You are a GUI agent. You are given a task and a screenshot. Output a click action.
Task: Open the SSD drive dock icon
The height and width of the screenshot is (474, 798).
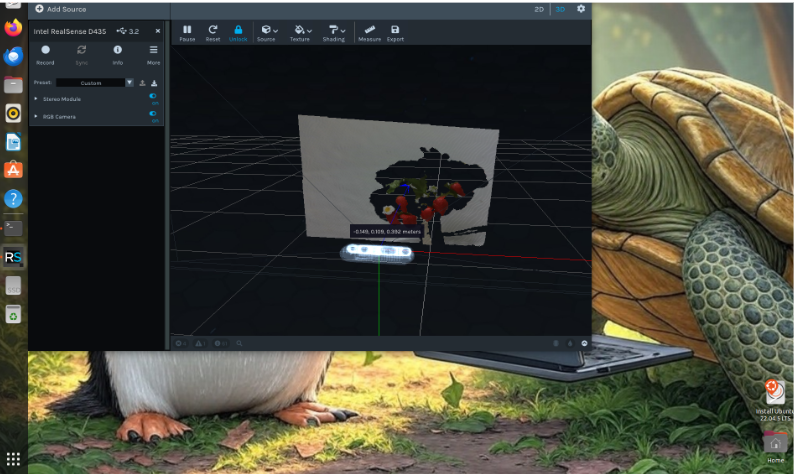pyautogui.click(x=13, y=286)
